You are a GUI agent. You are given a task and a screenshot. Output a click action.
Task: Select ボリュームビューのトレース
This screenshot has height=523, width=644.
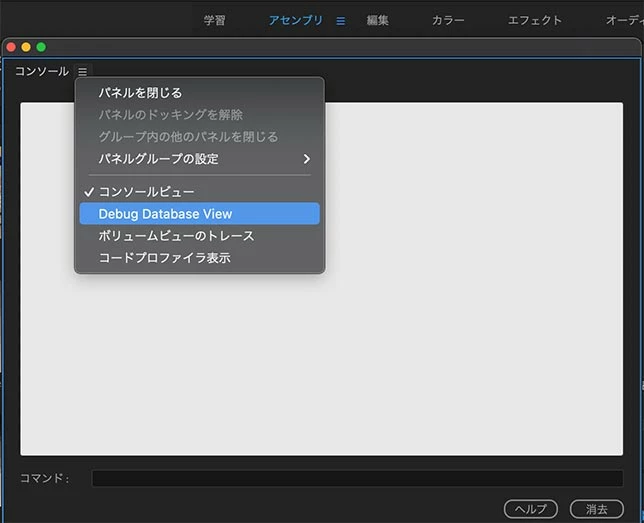pos(199,236)
